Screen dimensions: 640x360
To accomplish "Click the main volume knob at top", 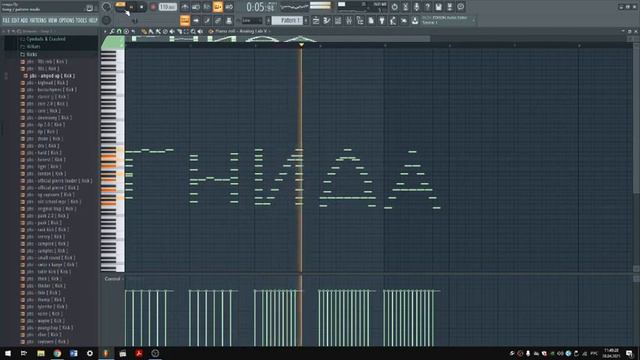I will click(x=107, y=7).
